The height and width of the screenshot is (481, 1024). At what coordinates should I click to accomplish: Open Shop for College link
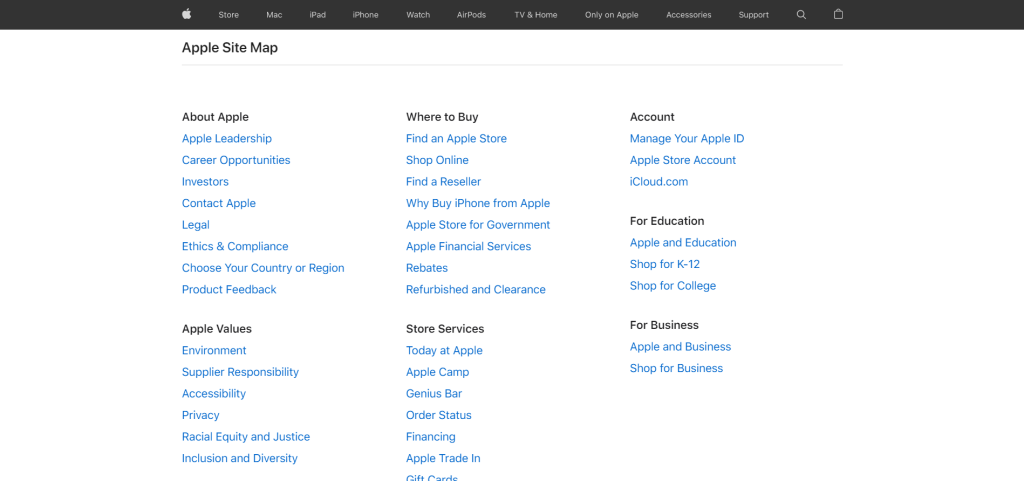coord(673,285)
